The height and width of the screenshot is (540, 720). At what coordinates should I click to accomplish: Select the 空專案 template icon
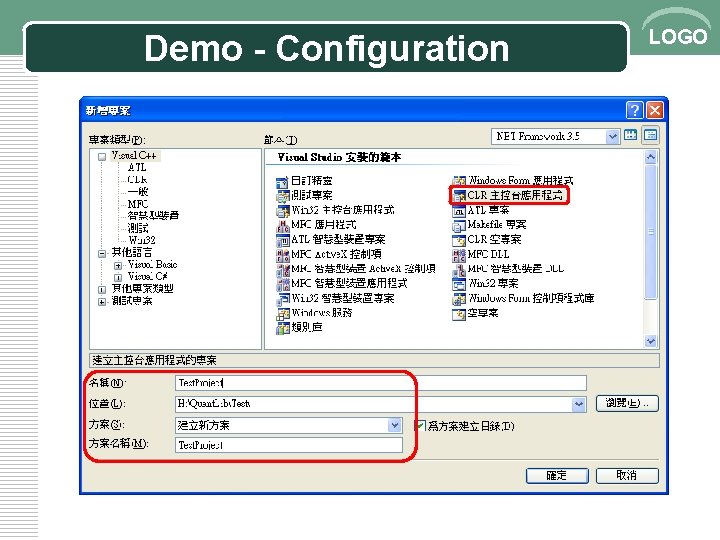point(458,314)
